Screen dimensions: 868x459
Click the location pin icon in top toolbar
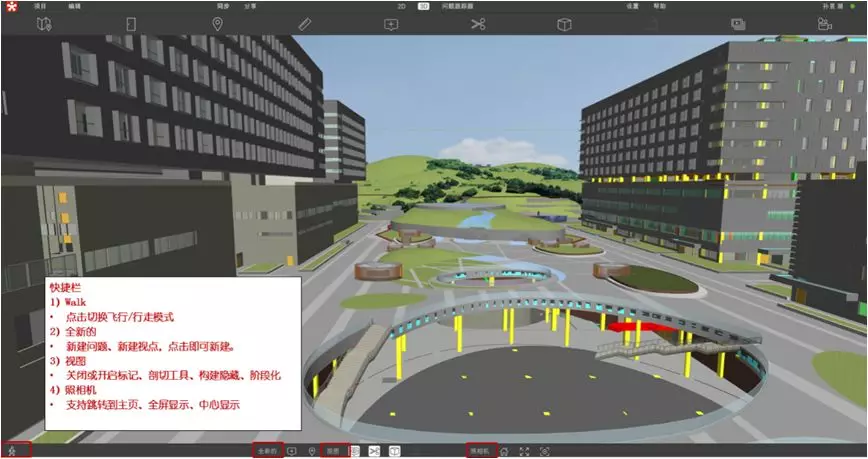[218, 24]
